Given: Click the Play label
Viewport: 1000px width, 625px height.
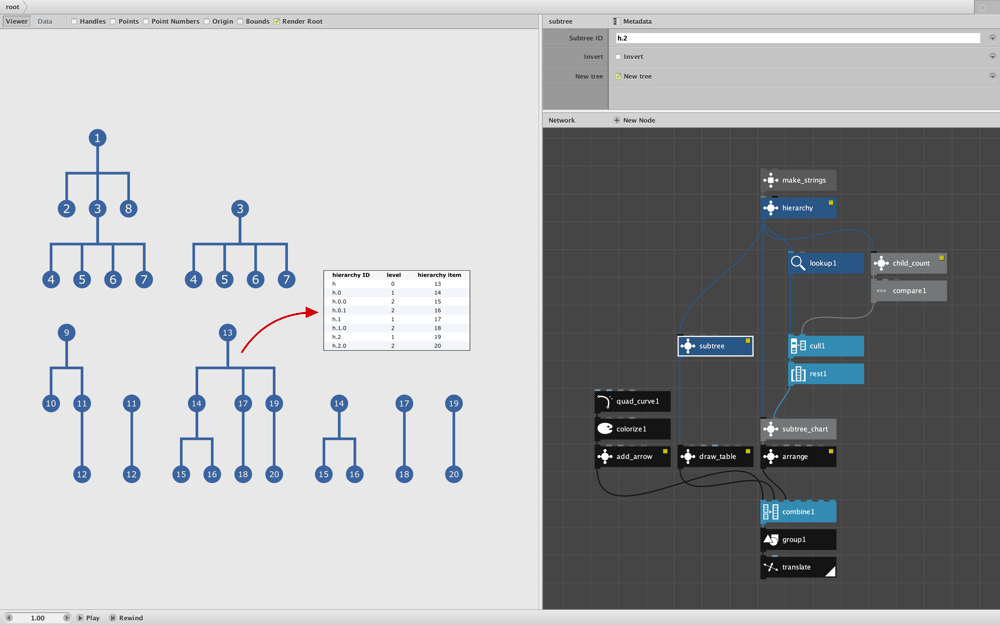Looking at the screenshot, I should pos(93,618).
